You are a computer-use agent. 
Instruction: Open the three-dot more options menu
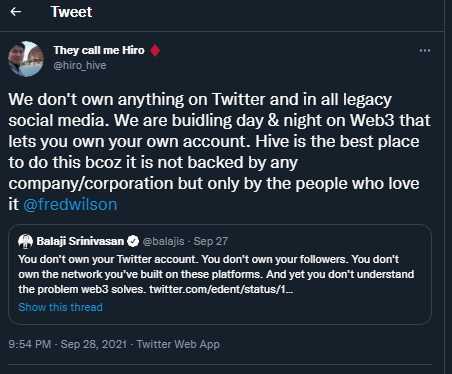point(425,51)
